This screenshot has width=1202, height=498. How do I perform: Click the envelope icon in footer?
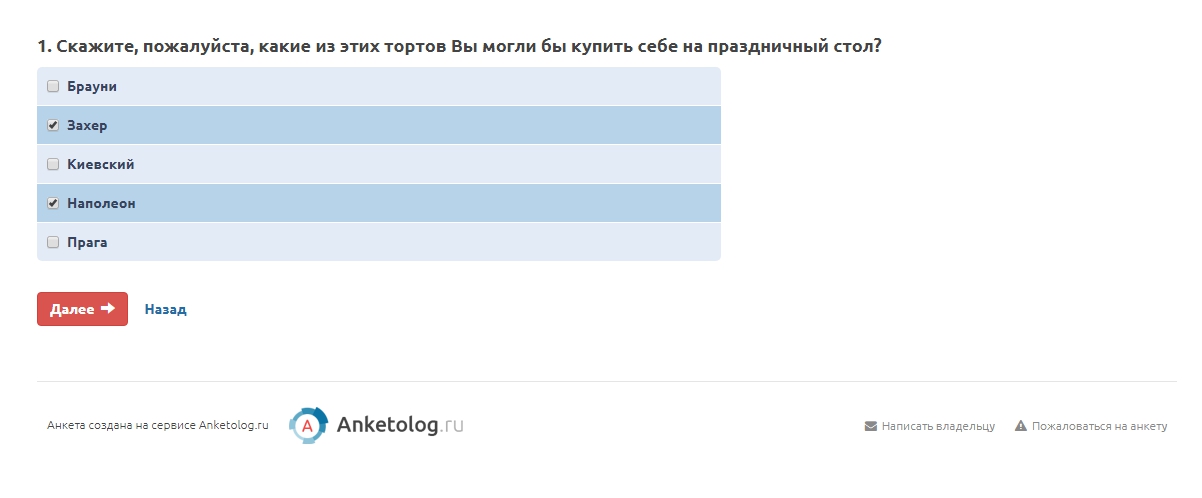(x=870, y=426)
